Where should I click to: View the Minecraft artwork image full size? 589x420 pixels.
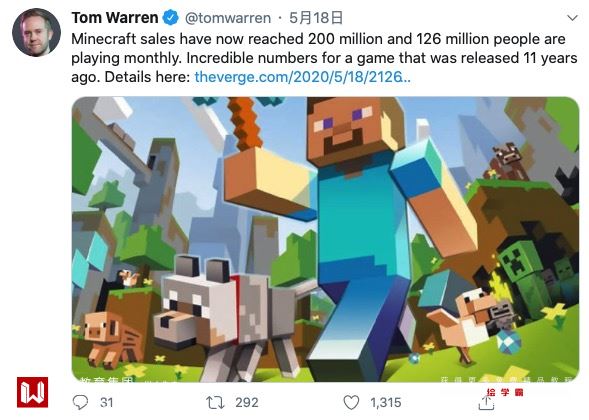(x=325, y=239)
